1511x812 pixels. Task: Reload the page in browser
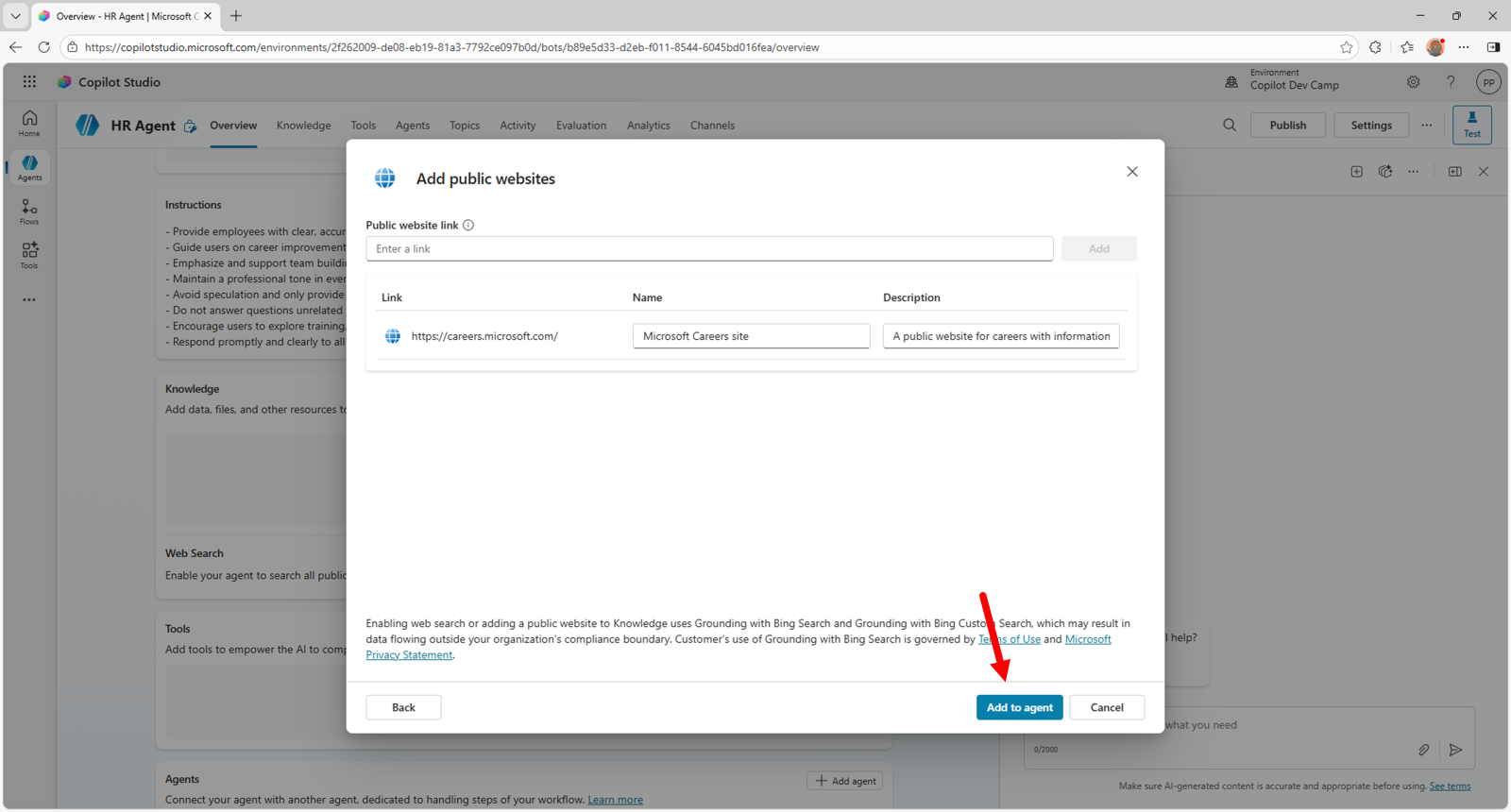point(43,47)
